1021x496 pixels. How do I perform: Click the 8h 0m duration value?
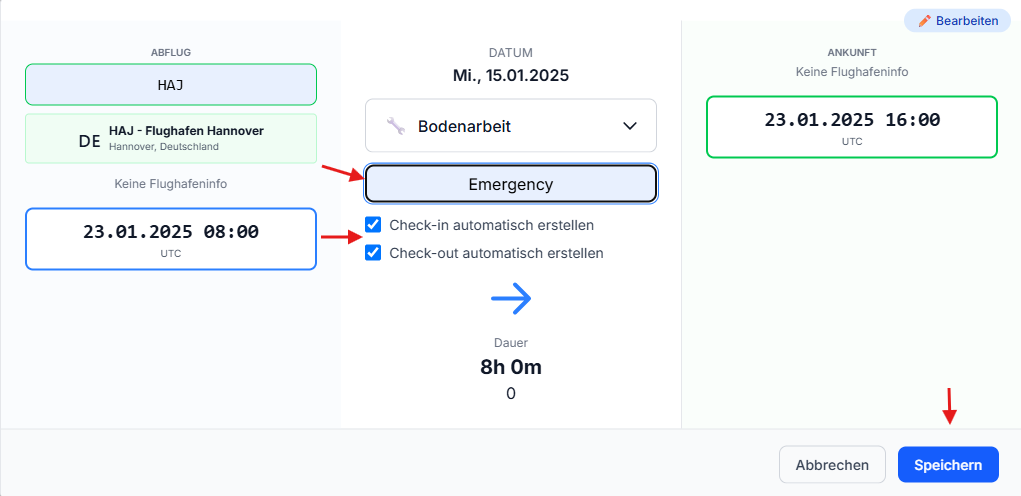pos(511,367)
